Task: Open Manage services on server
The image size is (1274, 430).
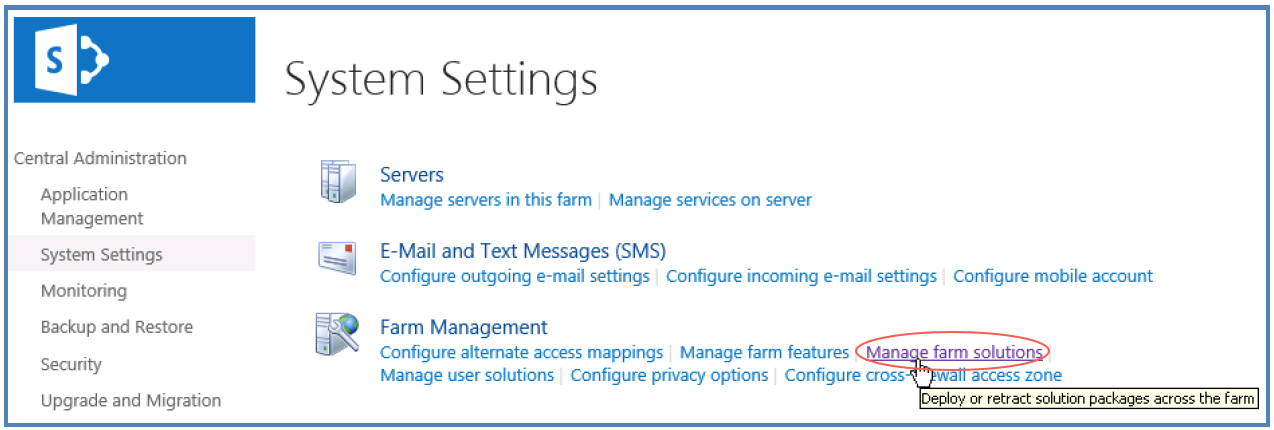Action: coord(710,200)
